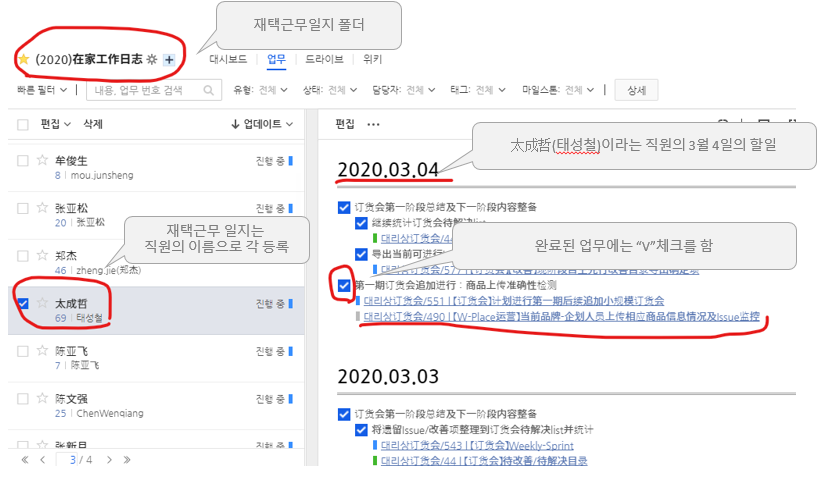Open the 陈文强 task row
This screenshot has height=481, width=822.
(156, 406)
